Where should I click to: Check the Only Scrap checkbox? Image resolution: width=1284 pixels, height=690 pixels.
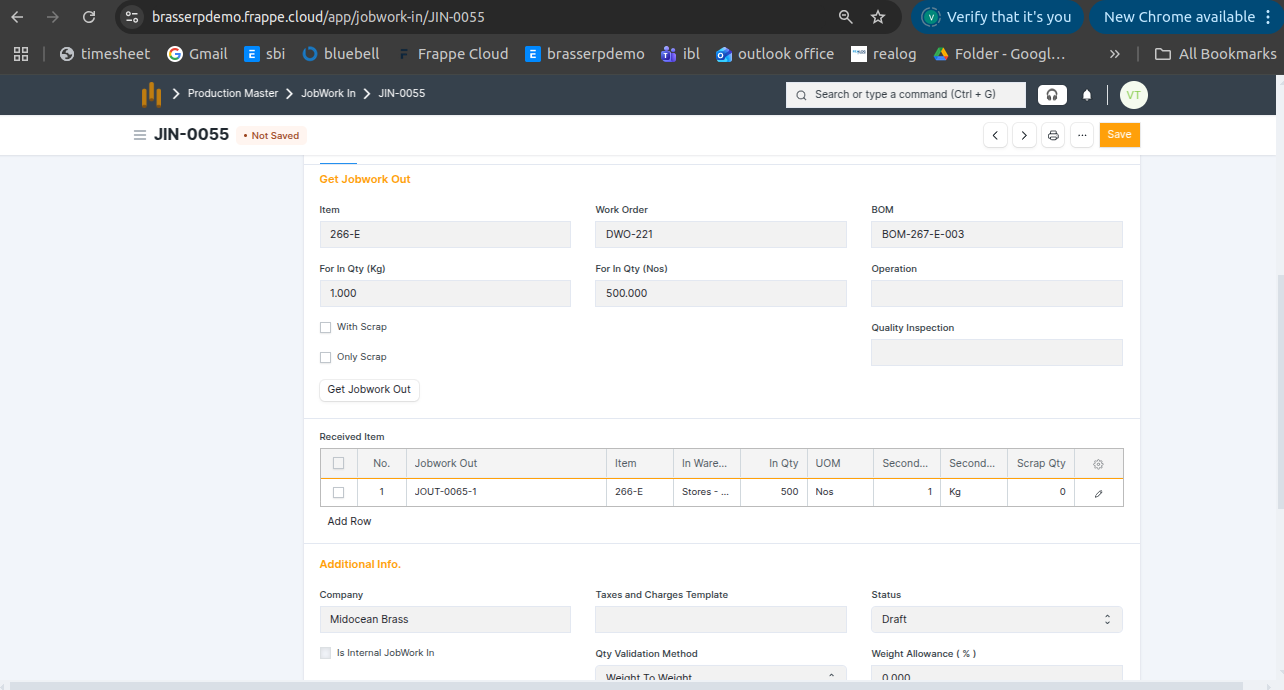[x=325, y=358]
